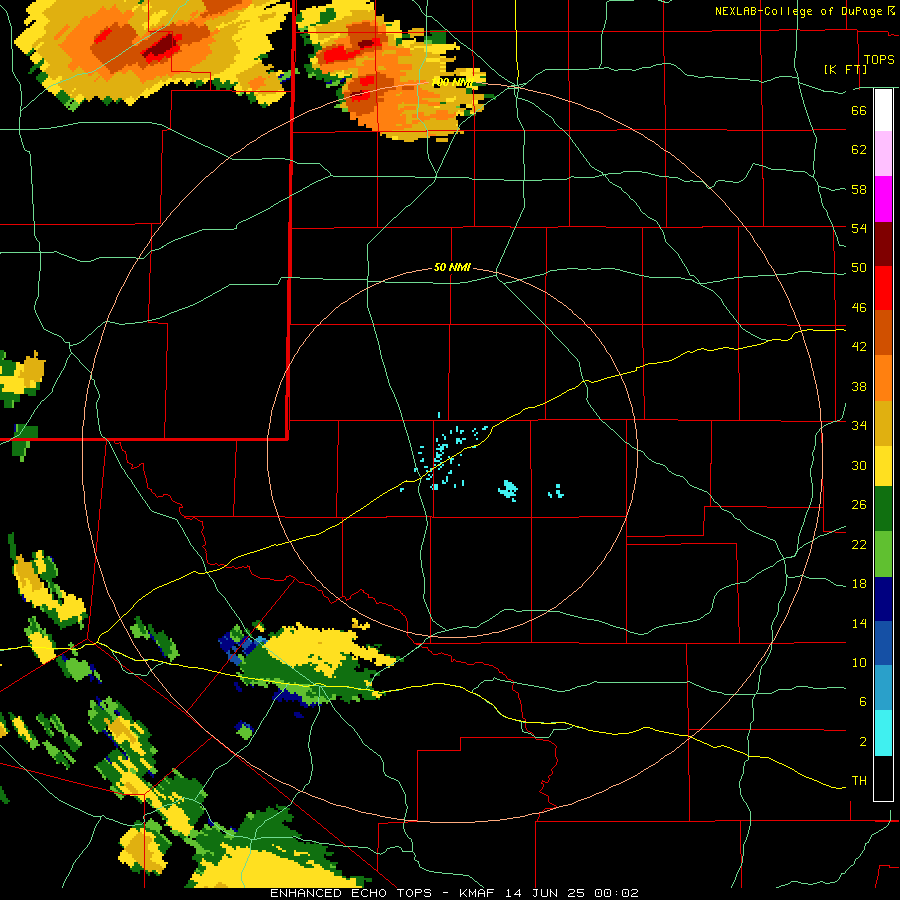This screenshot has width=900, height=900.
Task: Click the medium blue legend swatch
Action: coord(883,643)
